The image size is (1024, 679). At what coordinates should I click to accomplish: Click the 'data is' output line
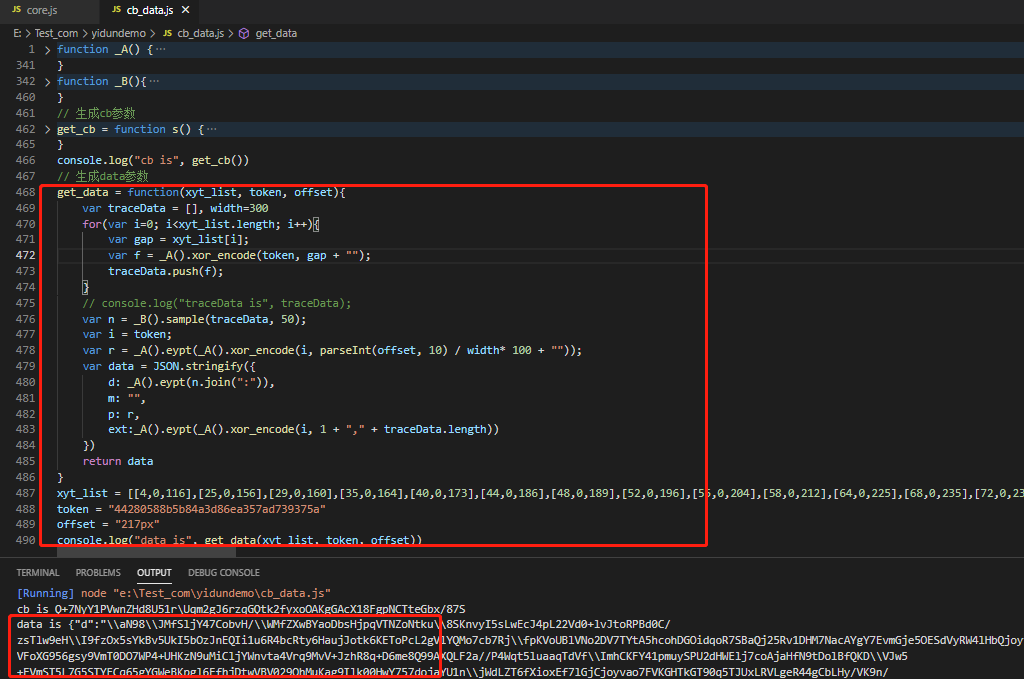[x=344, y=624]
